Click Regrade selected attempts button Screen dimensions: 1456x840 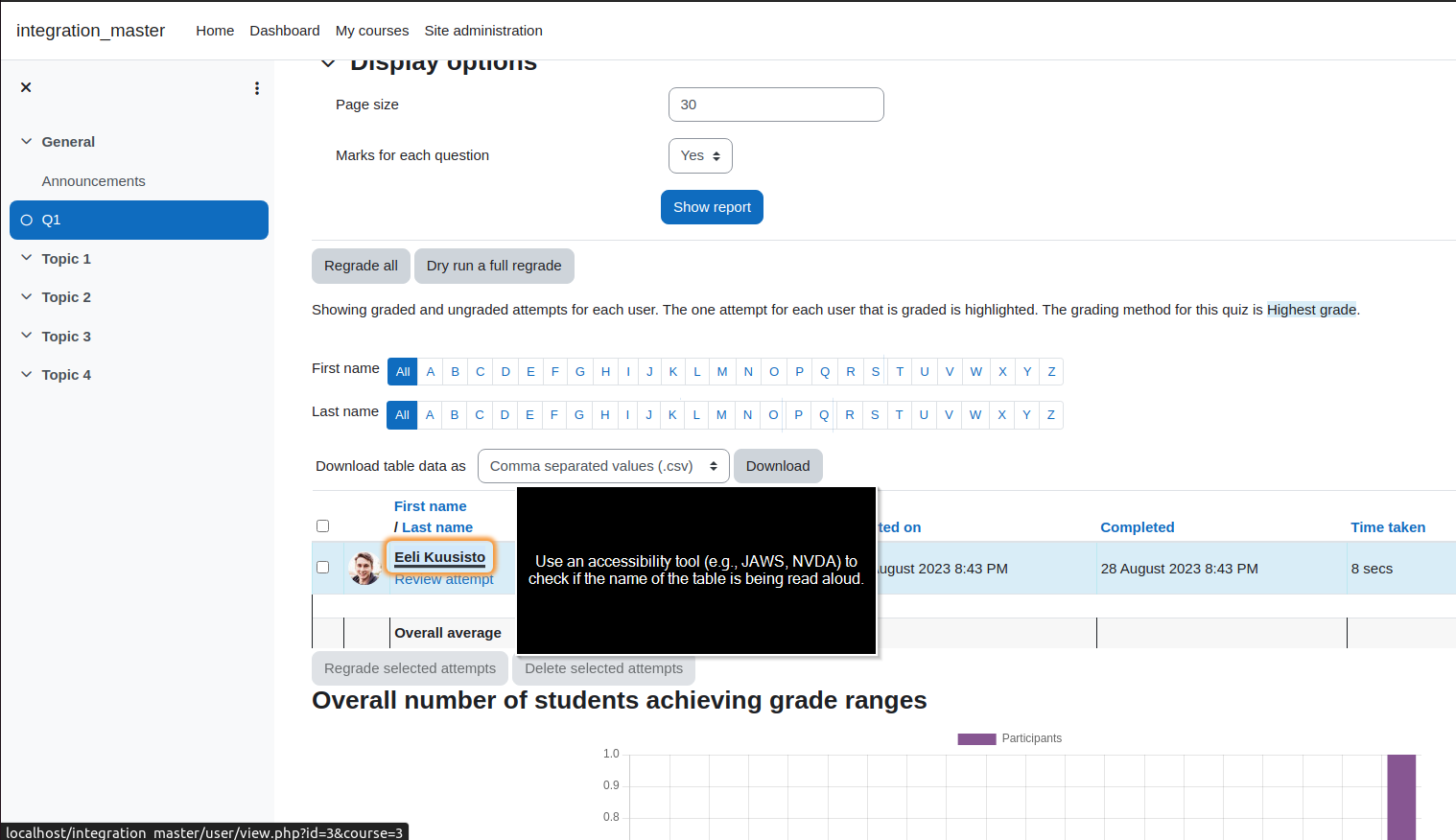pyautogui.click(x=410, y=668)
